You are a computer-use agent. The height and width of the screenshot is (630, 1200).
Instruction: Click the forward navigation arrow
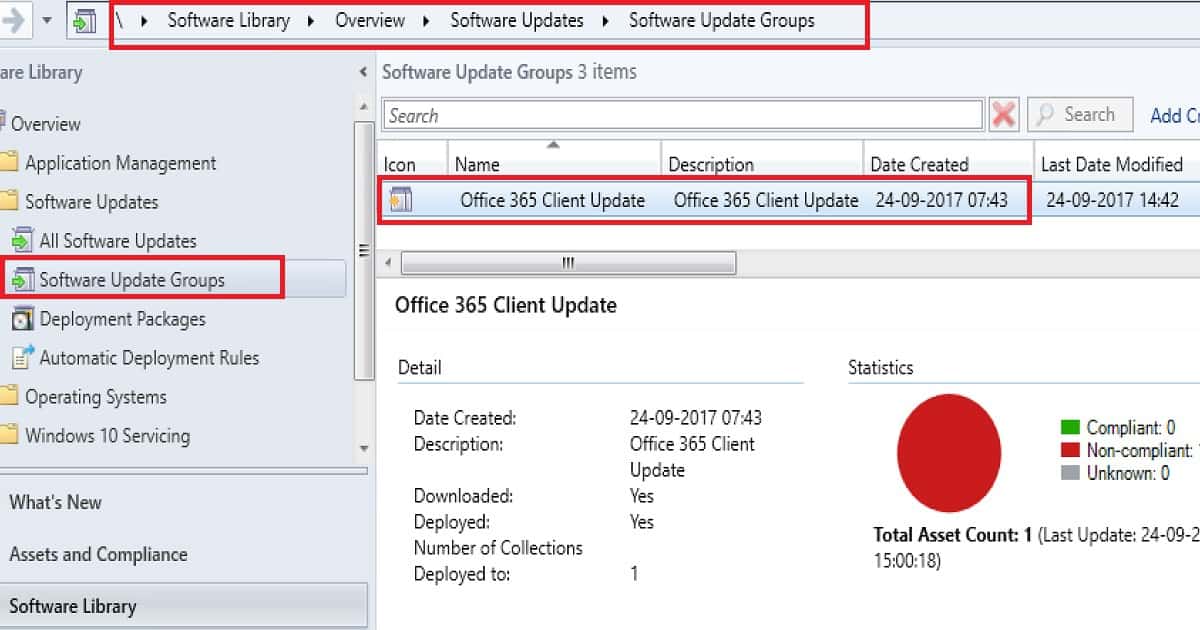[13, 20]
